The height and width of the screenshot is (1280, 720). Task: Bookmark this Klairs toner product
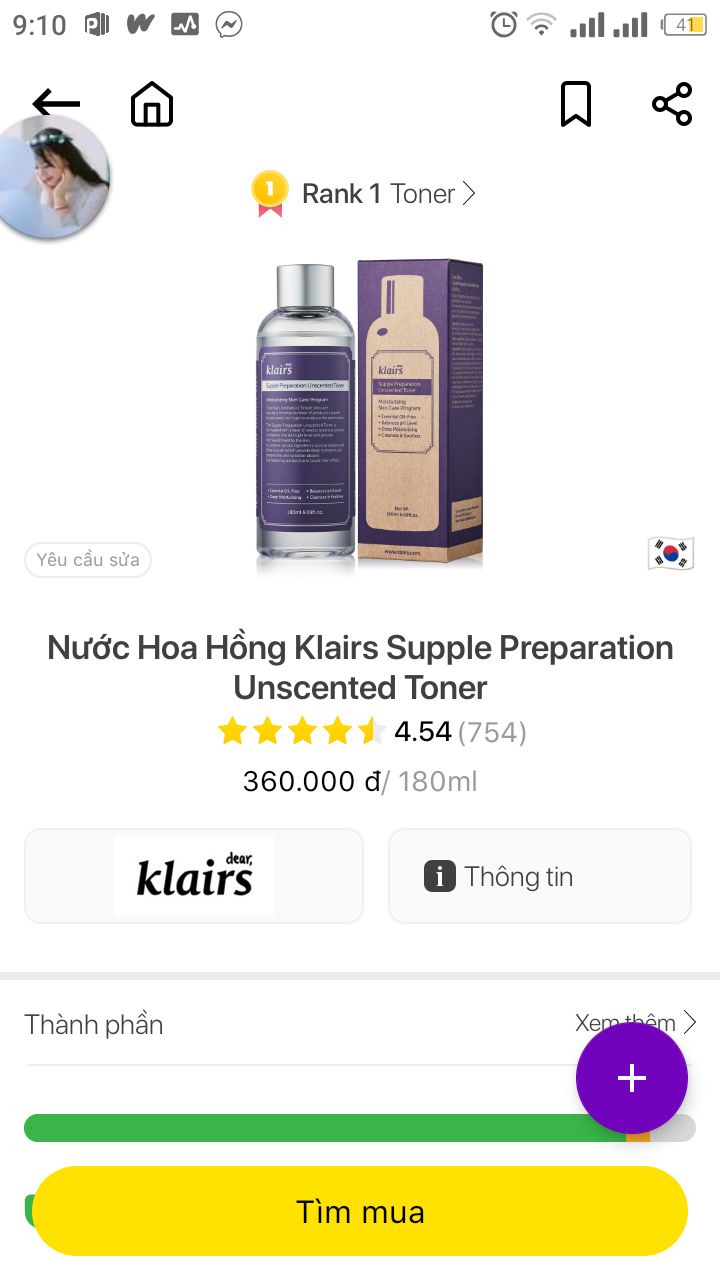click(x=575, y=104)
